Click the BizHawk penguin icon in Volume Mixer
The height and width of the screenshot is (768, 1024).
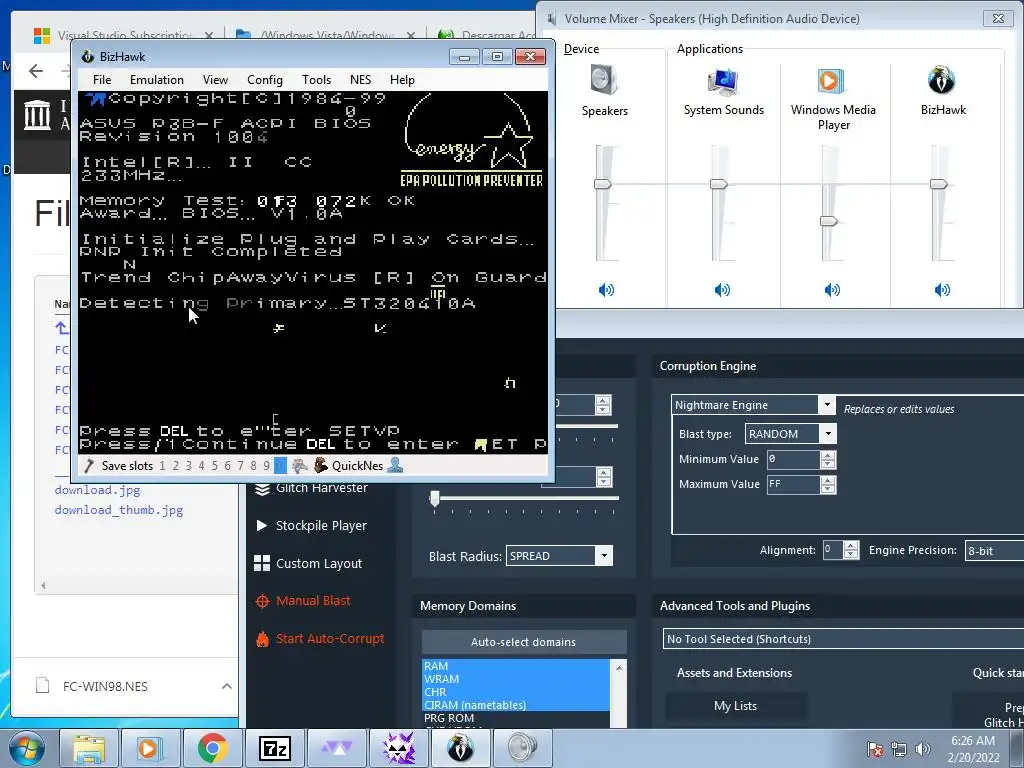click(942, 81)
